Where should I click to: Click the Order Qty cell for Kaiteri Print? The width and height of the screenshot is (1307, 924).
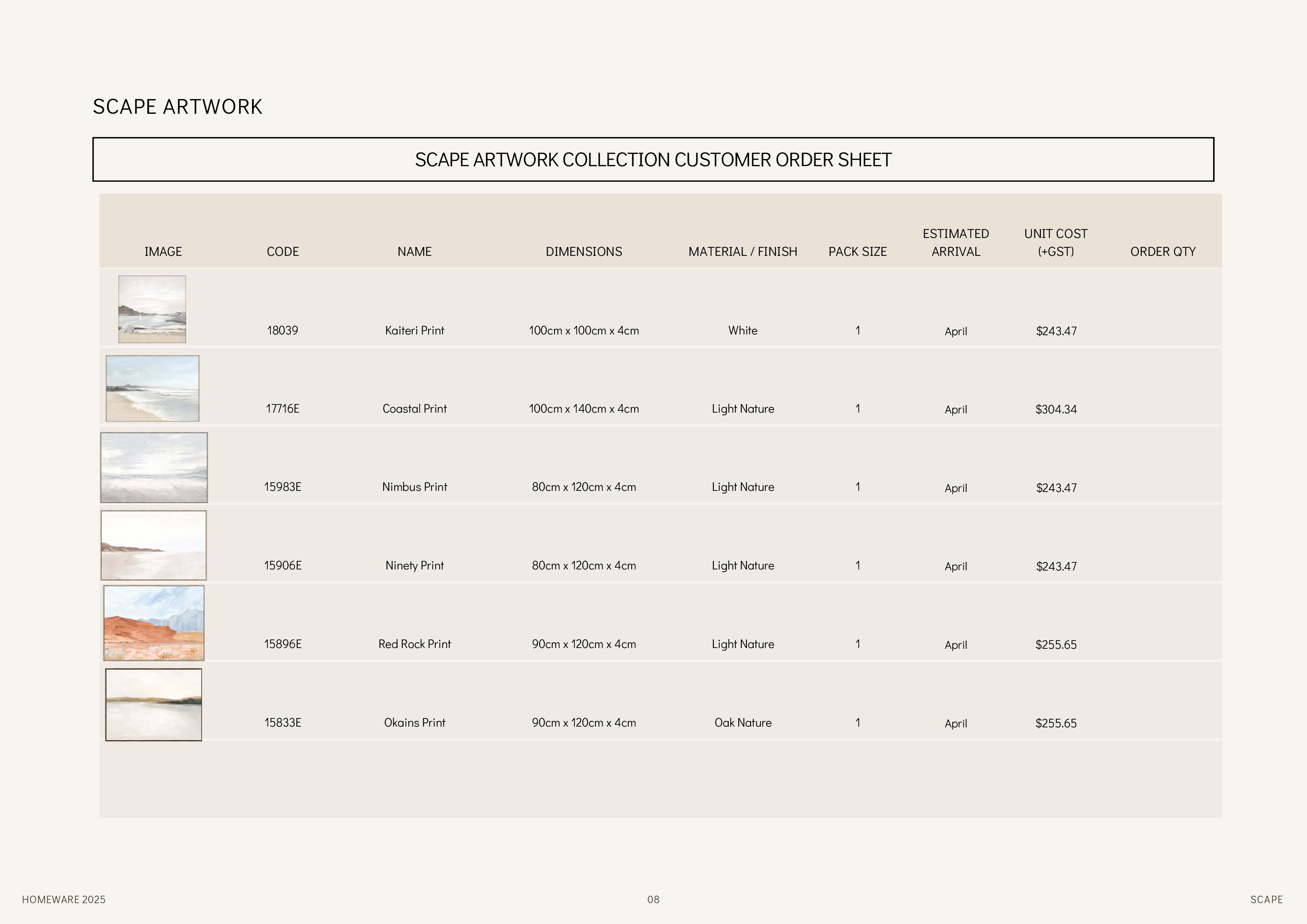click(1162, 331)
